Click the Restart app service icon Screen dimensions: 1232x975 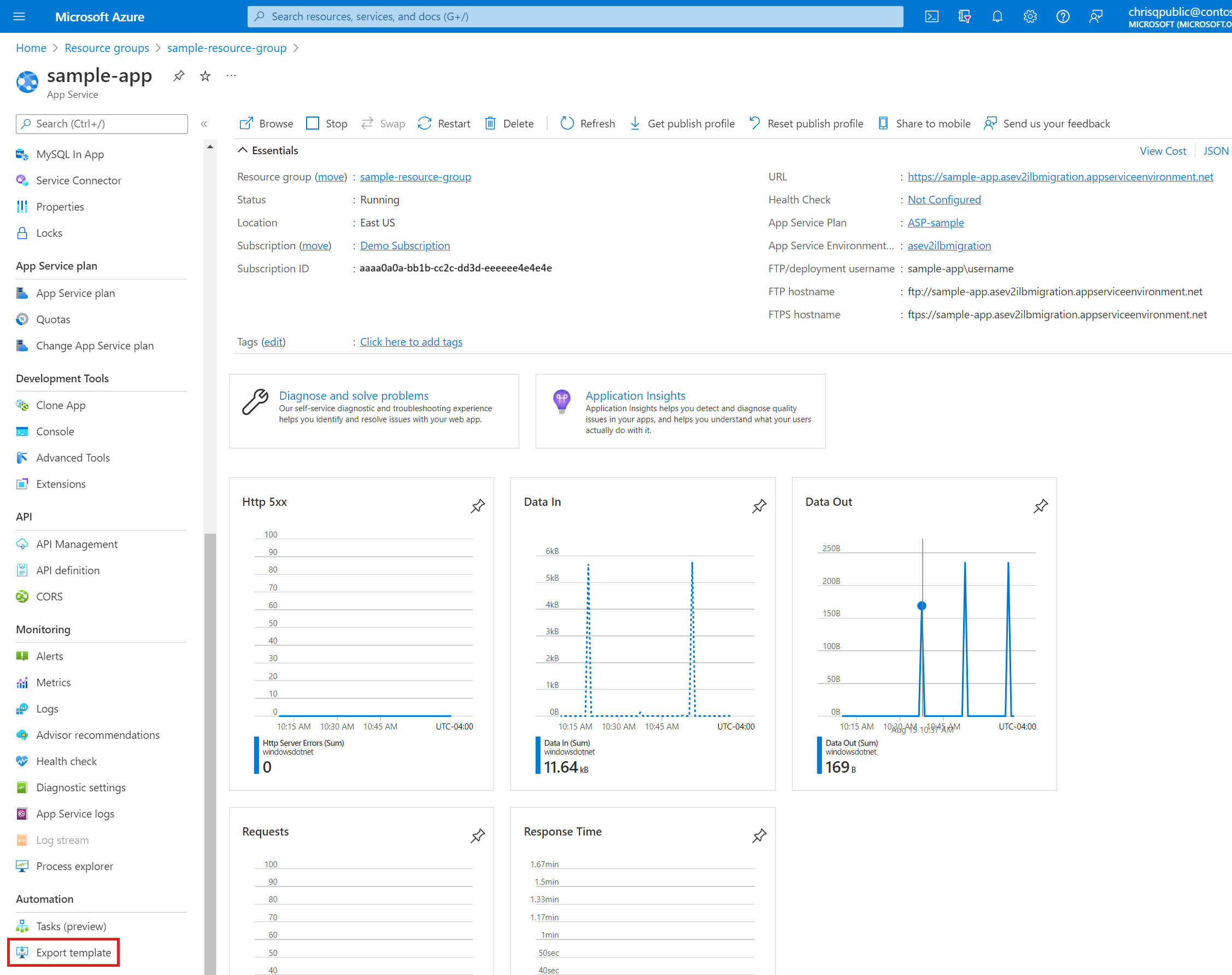[x=425, y=123]
